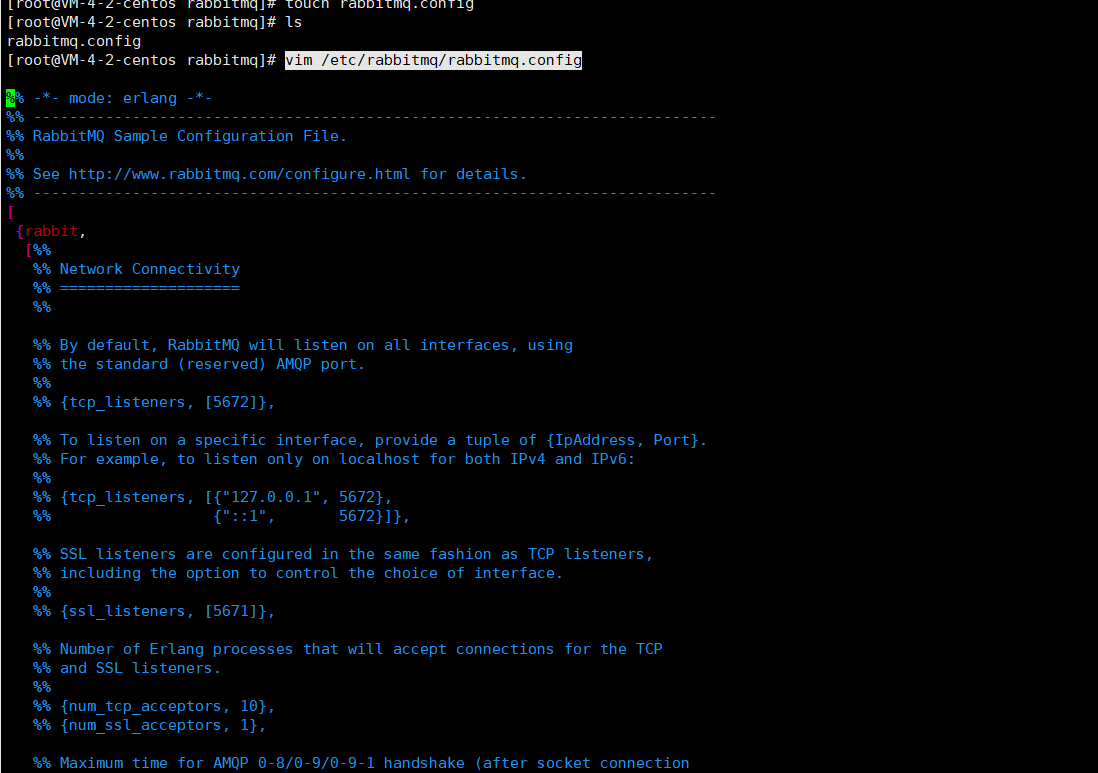This screenshot has width=1098, height=773.
Task: Click 'the standard (reserved) AMQP port.' line
Action: (199, 364)
